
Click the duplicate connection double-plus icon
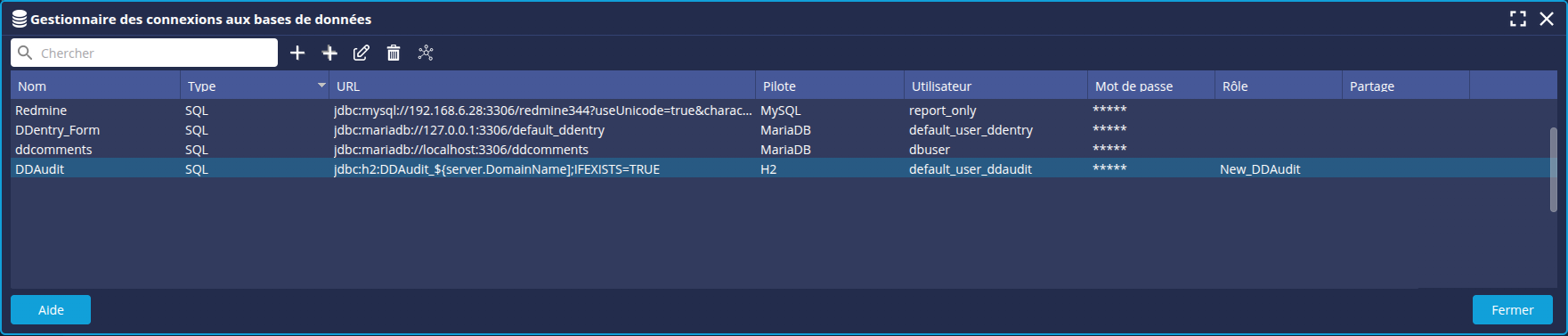click(x=329, y=53)
